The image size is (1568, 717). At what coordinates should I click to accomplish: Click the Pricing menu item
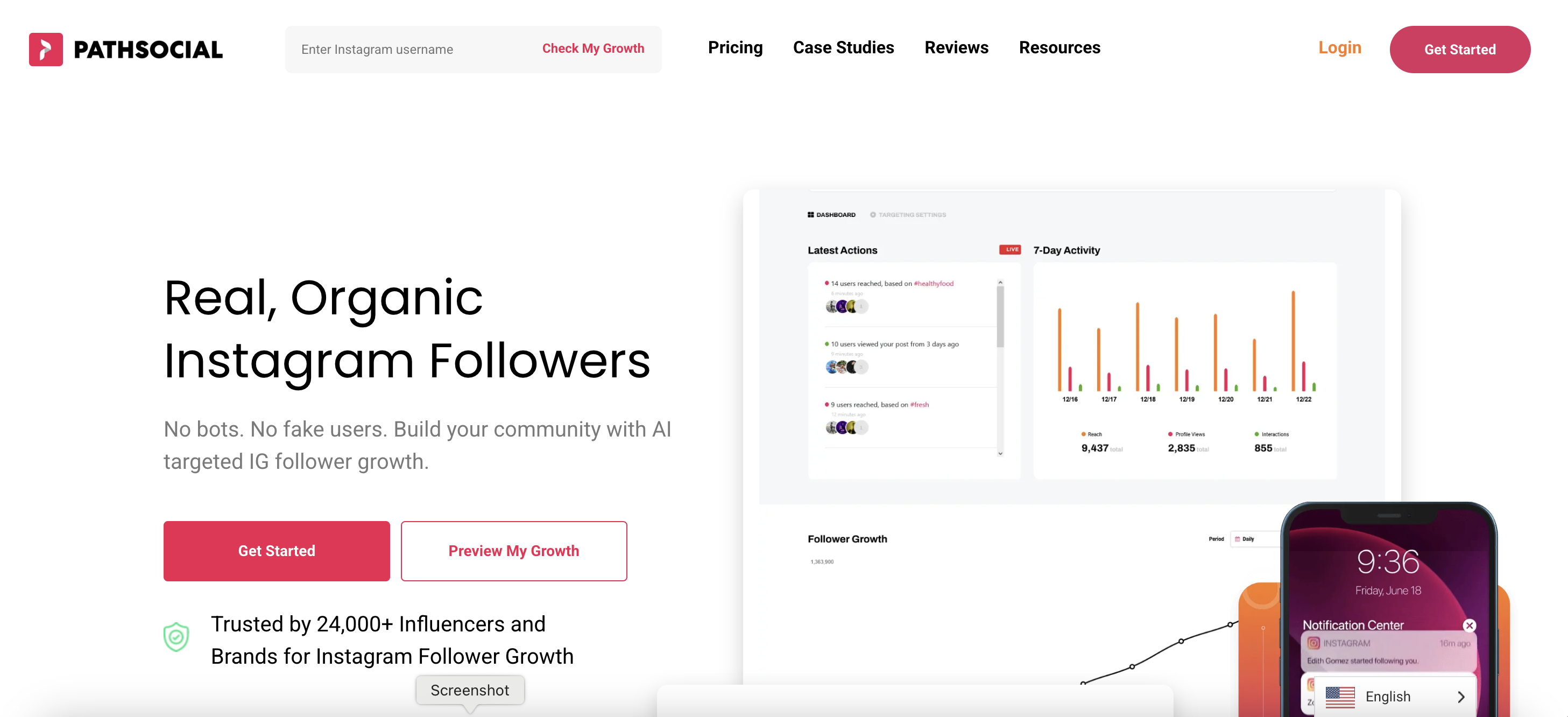point(735,47)
